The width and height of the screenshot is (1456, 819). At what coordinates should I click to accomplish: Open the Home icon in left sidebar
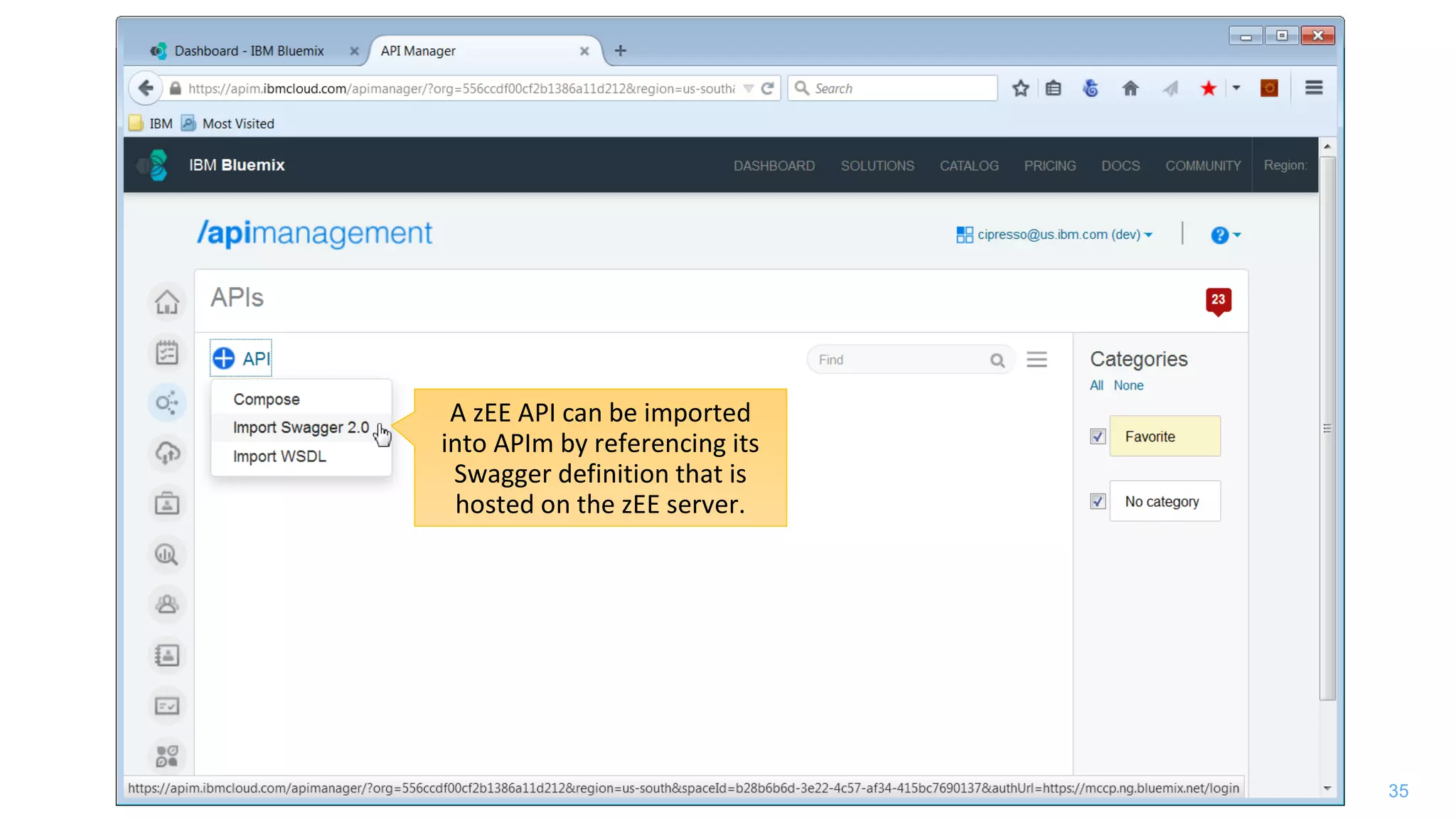tap(167, 302)
